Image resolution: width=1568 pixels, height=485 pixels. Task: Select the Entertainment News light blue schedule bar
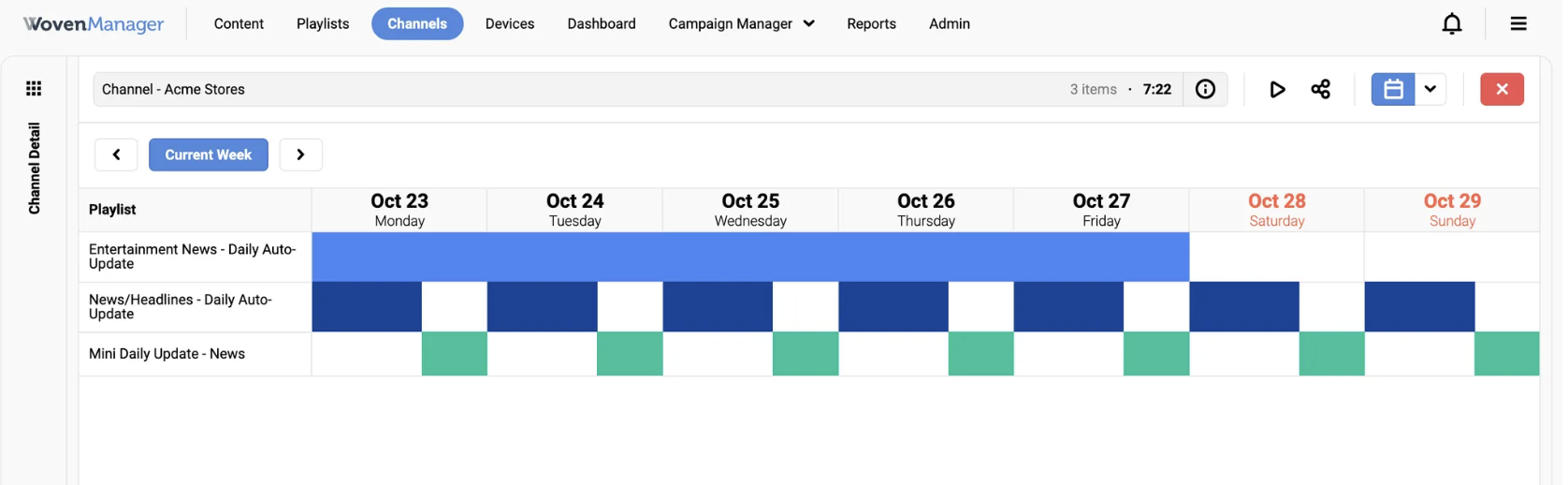(x=750, y=257)
